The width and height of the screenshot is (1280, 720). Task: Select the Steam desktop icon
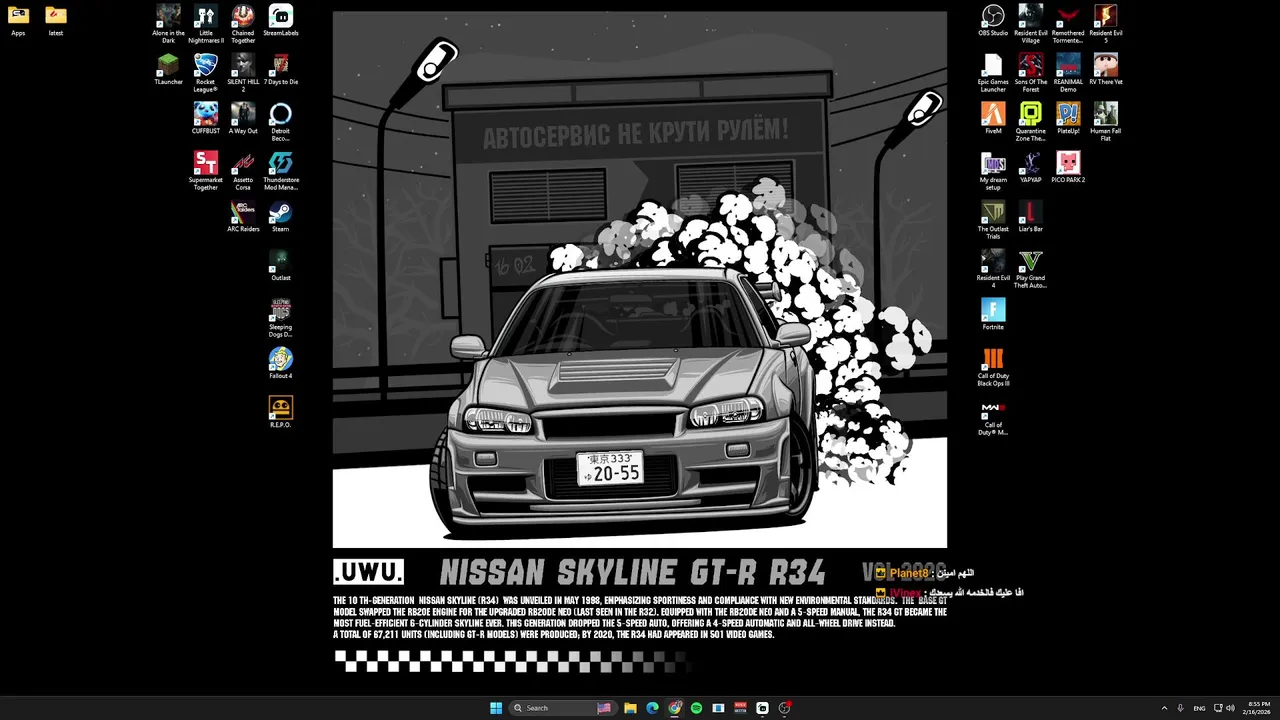click(281, 217)
